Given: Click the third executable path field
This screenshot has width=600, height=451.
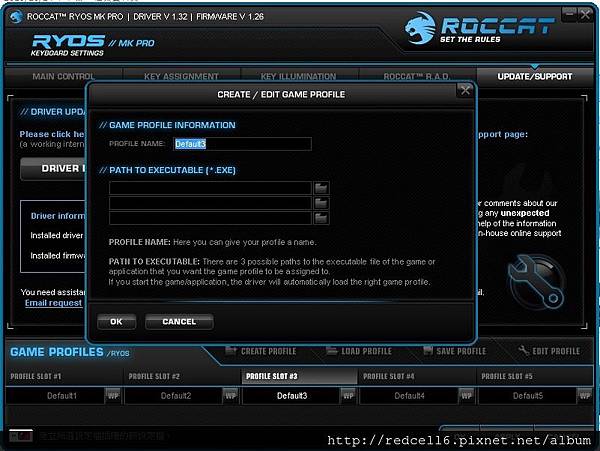Looking at the screenshot, I should tap(210, 218).
